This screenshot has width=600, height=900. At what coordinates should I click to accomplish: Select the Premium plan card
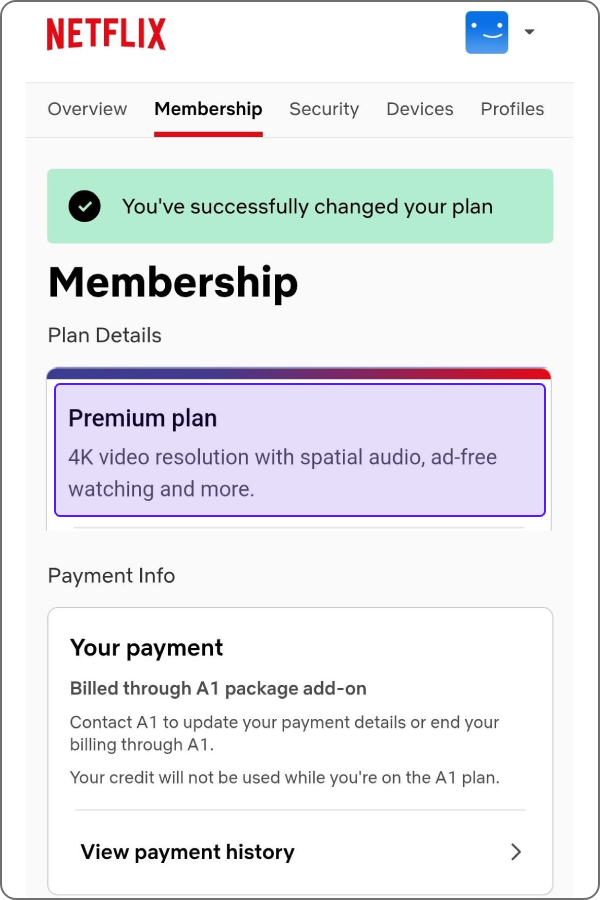300,450
